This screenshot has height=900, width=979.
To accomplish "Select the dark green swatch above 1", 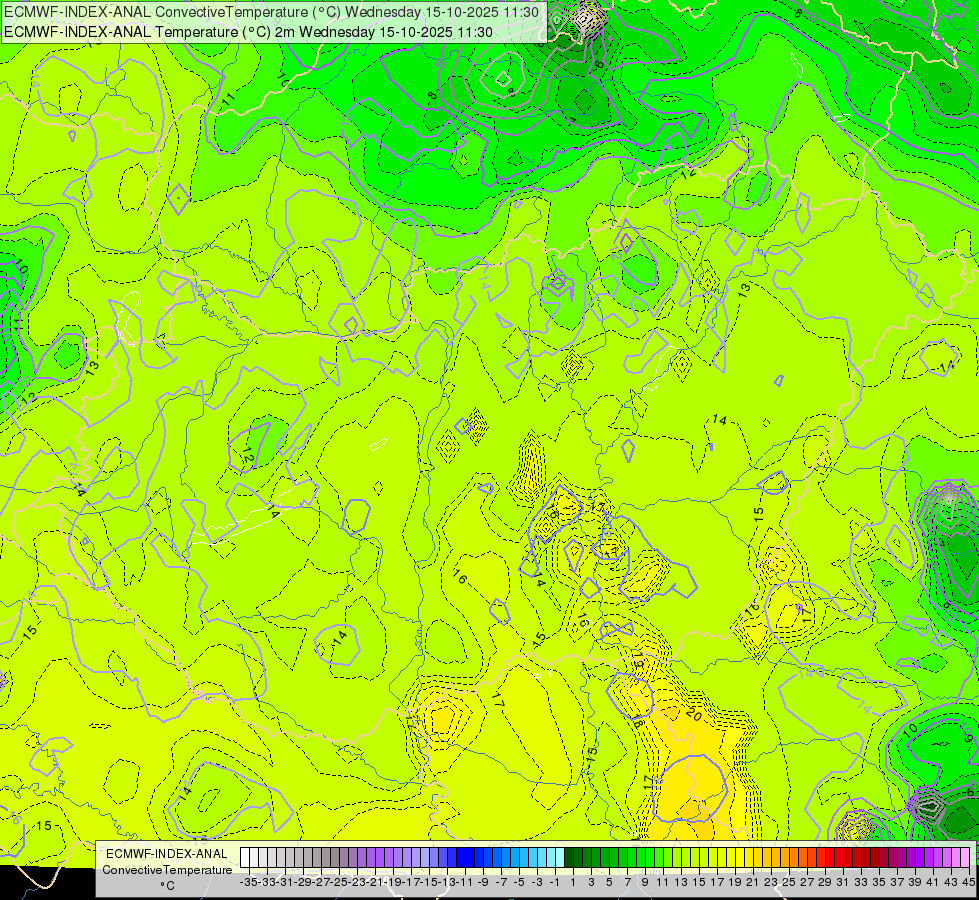I will click(569, 858).
